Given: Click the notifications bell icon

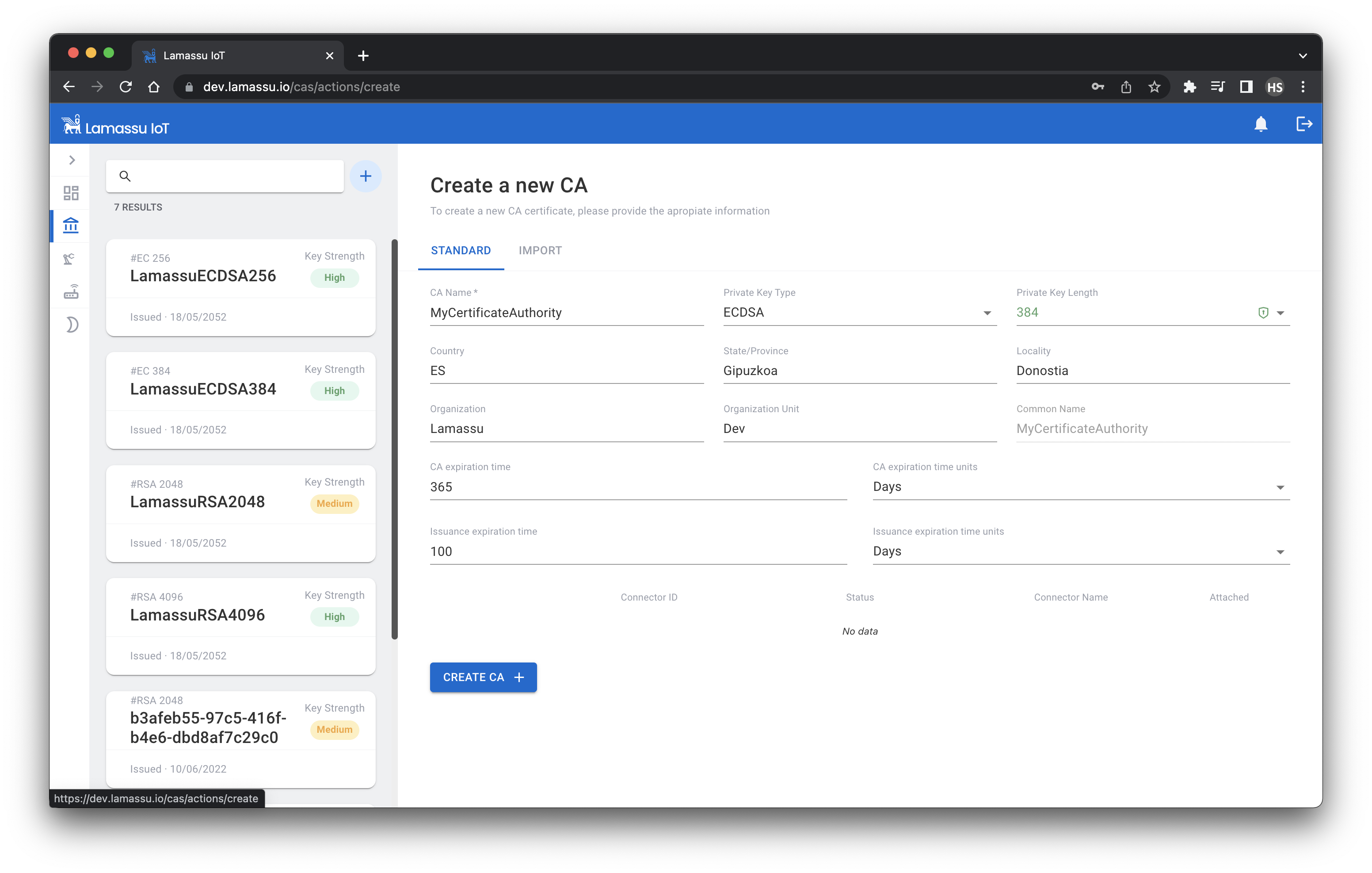Looking at the screenshot, I should [x=1260, y=124].
